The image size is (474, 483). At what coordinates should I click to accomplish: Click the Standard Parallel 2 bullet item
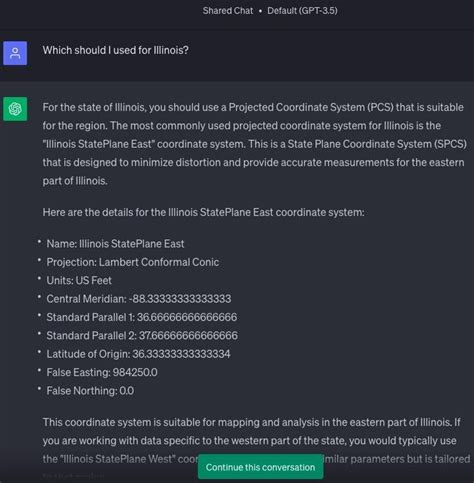[x=142, y=335]
